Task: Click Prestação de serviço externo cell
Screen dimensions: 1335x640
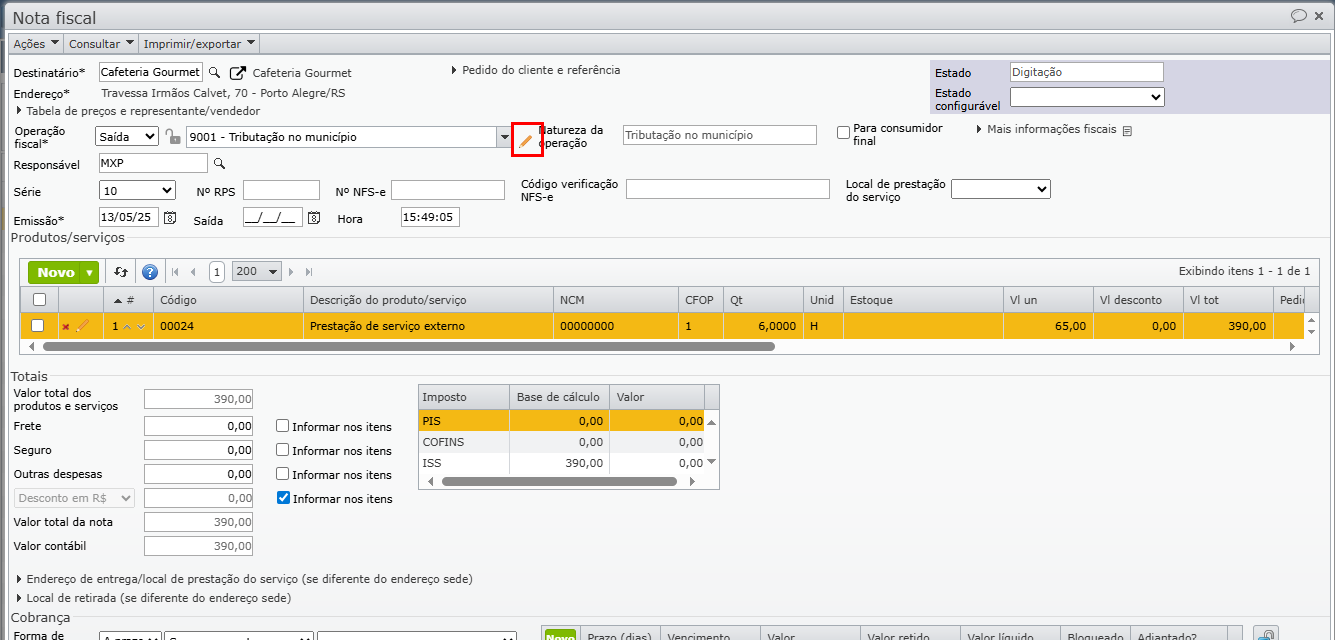Action: pyautogui.click(x=428, y=326)
